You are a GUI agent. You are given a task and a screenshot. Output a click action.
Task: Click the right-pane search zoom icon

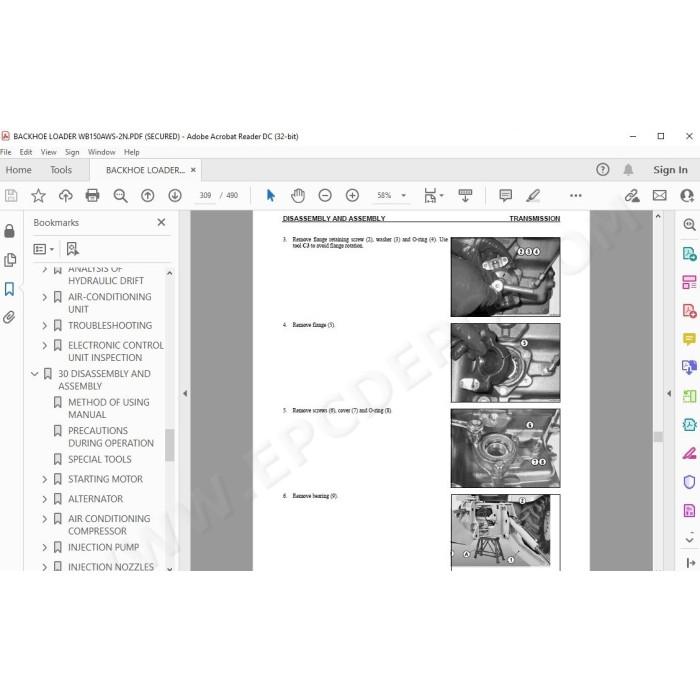(x=689, y=225)
